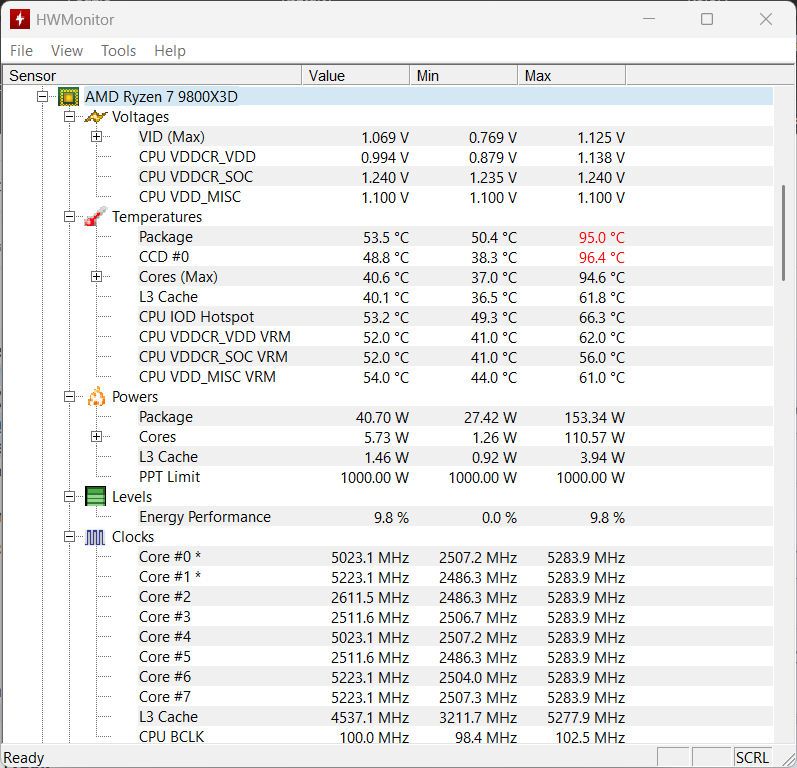Image resolution: width=797 pixels, height=768 pixels.
Task: Click the AMD Ryzen CPU chip icon
Action: 69,97
